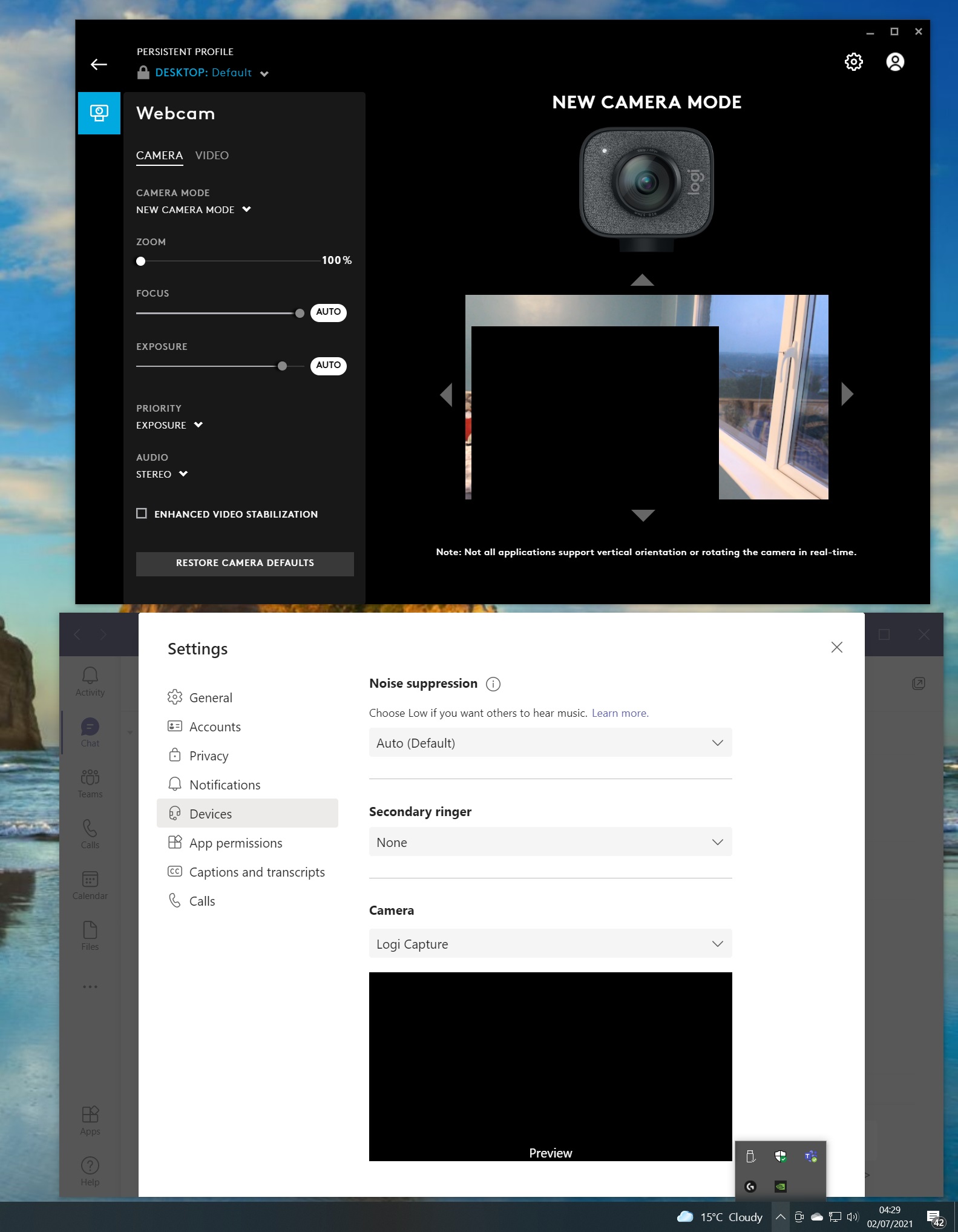Open the Priority Exposure dropdown
958x1232 pixels.
(169, 425)
